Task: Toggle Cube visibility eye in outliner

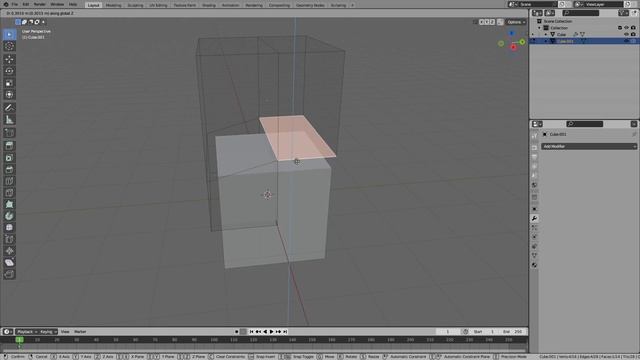Action: point(627,35)
